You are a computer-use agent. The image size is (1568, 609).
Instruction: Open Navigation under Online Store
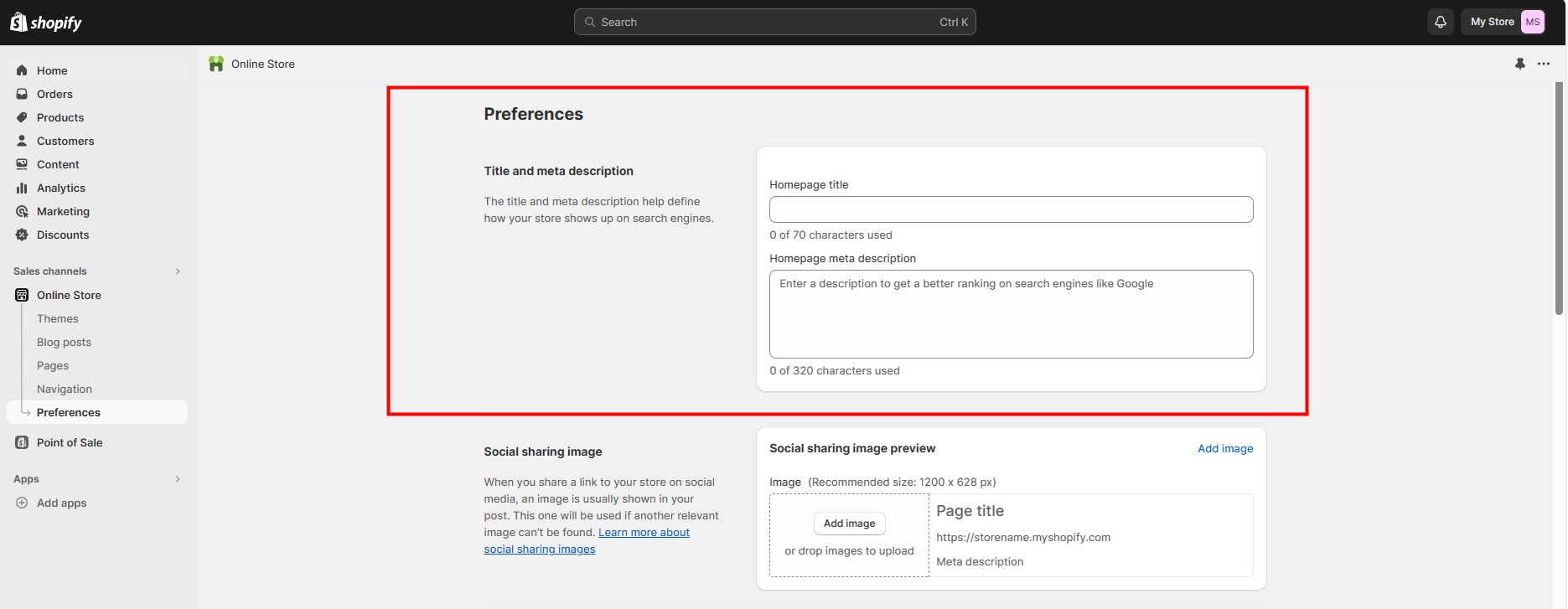tap(65, 389)
